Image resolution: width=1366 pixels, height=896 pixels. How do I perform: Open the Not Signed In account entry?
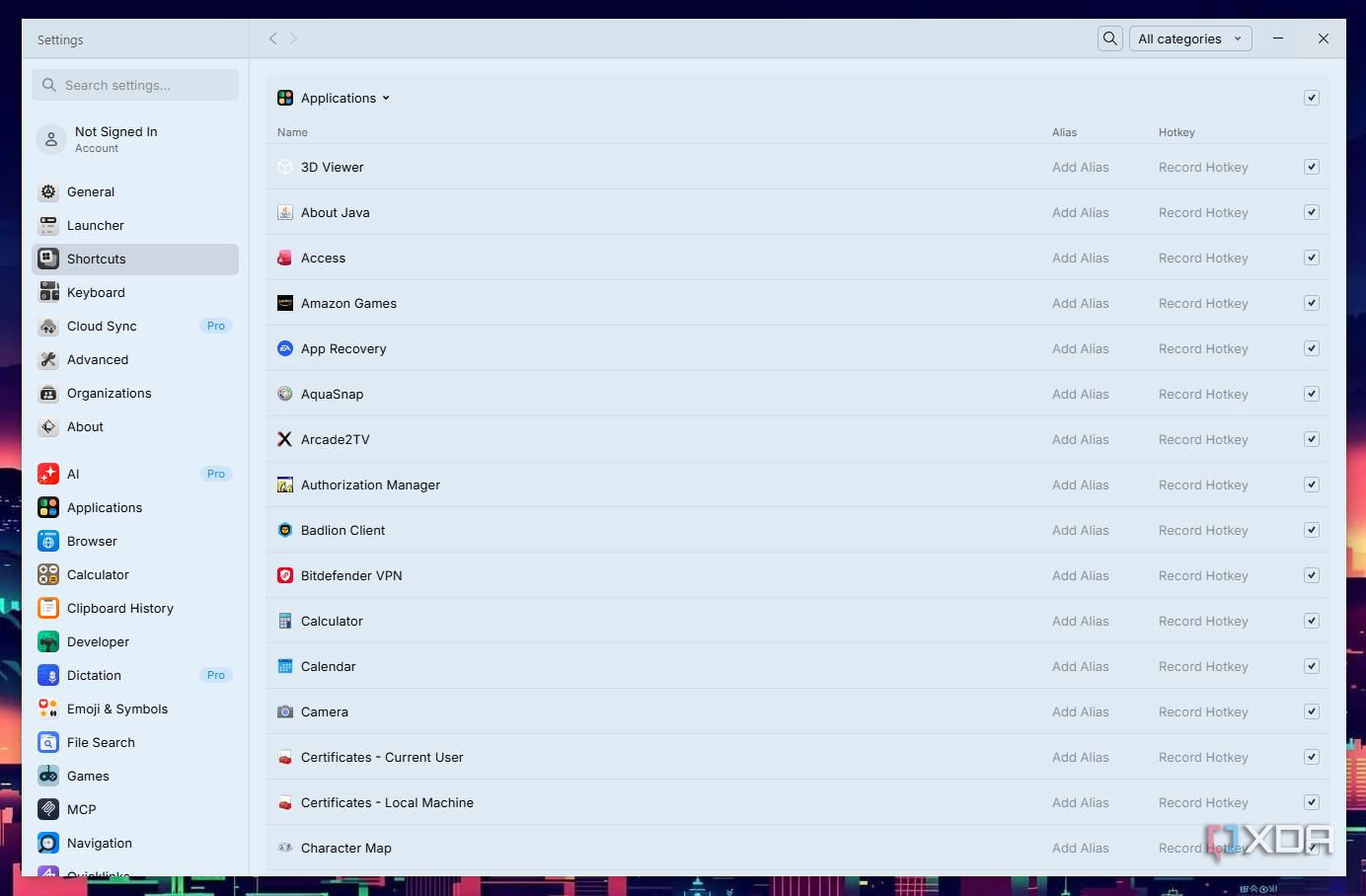pyautogui.click(x=135, y=139)
